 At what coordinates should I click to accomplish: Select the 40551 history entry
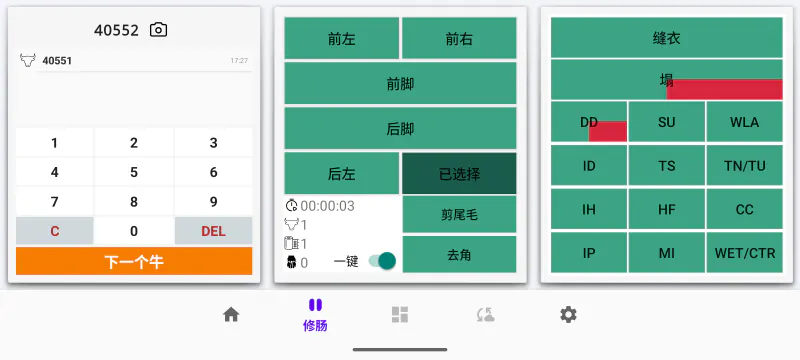(x=134, y=60)
